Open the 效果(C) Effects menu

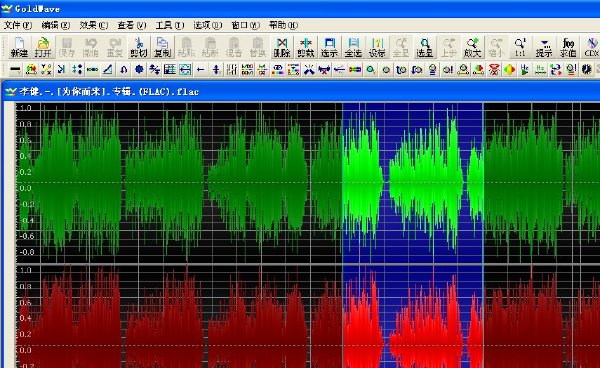(x=94, y=25)
